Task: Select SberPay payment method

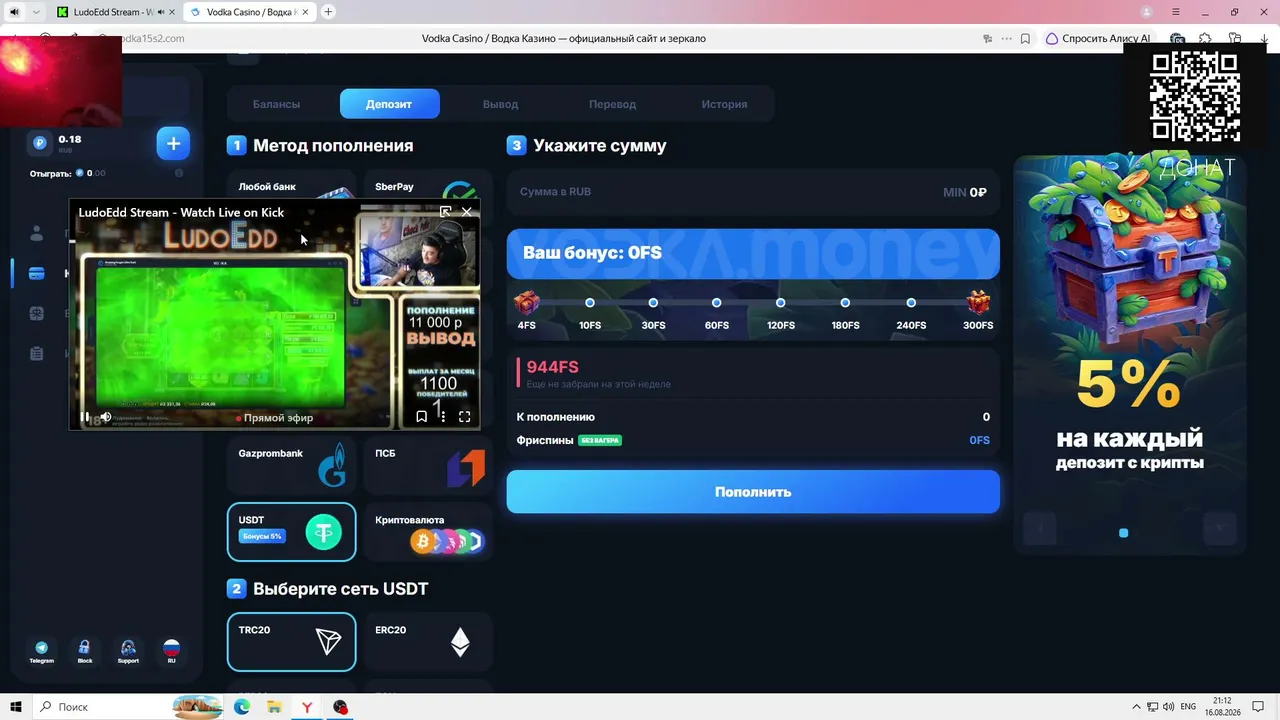Action: point(428,186)
